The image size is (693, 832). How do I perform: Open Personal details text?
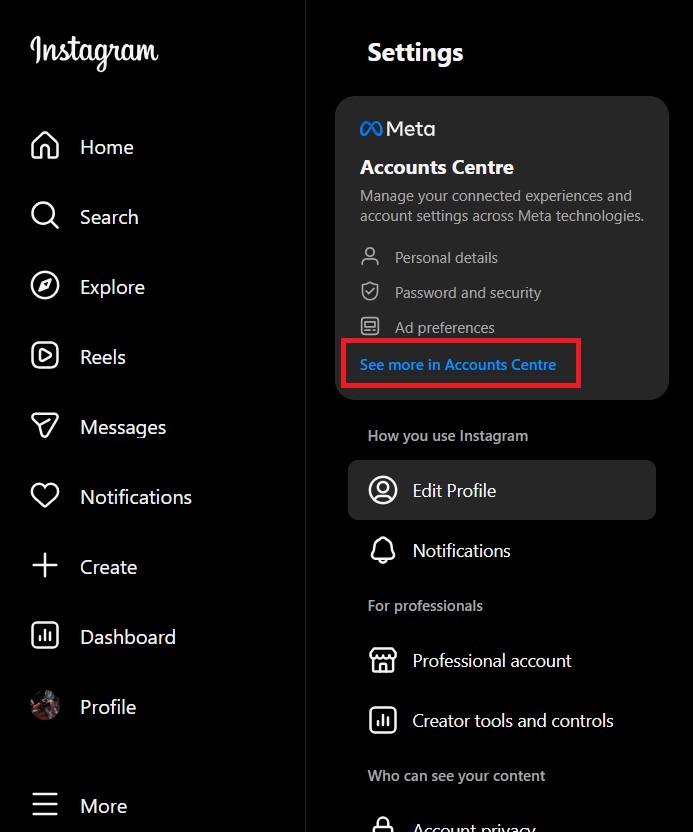pyautogui.click(x=446, y=258)
